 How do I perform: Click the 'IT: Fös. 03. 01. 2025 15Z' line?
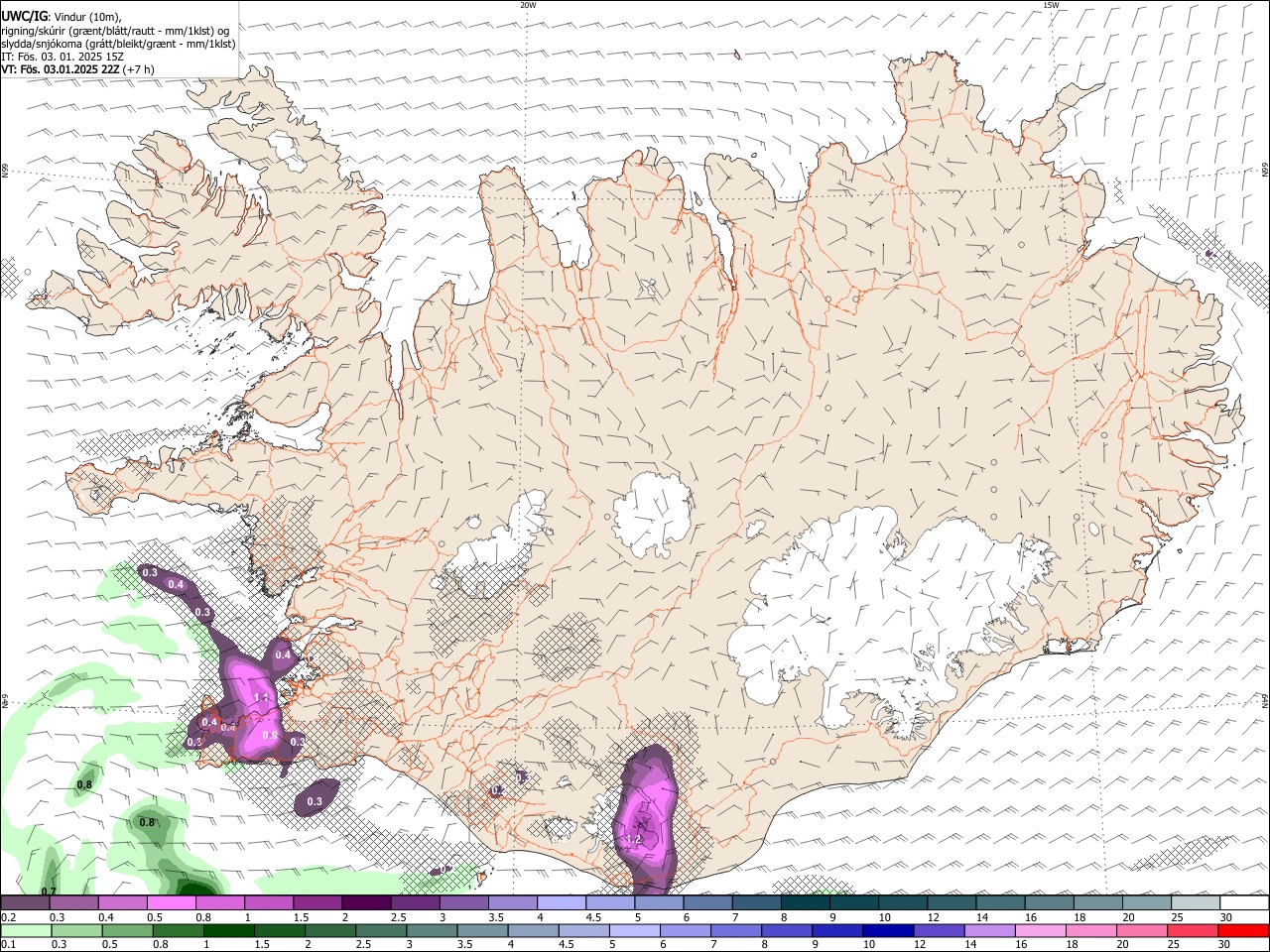tap(63, 57)
